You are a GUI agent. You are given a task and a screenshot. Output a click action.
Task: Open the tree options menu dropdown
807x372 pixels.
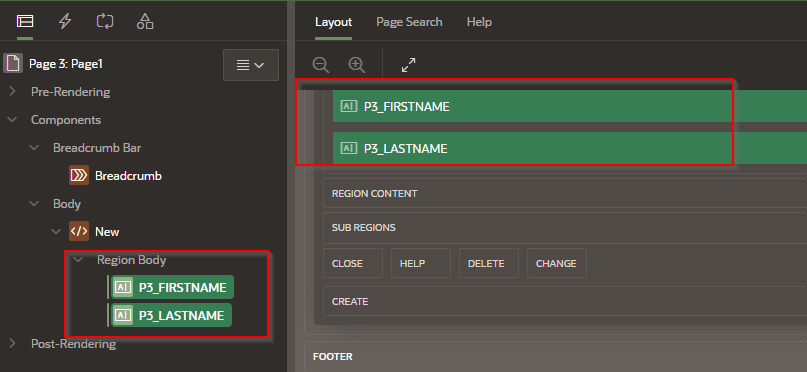click(x=251, y=65)
